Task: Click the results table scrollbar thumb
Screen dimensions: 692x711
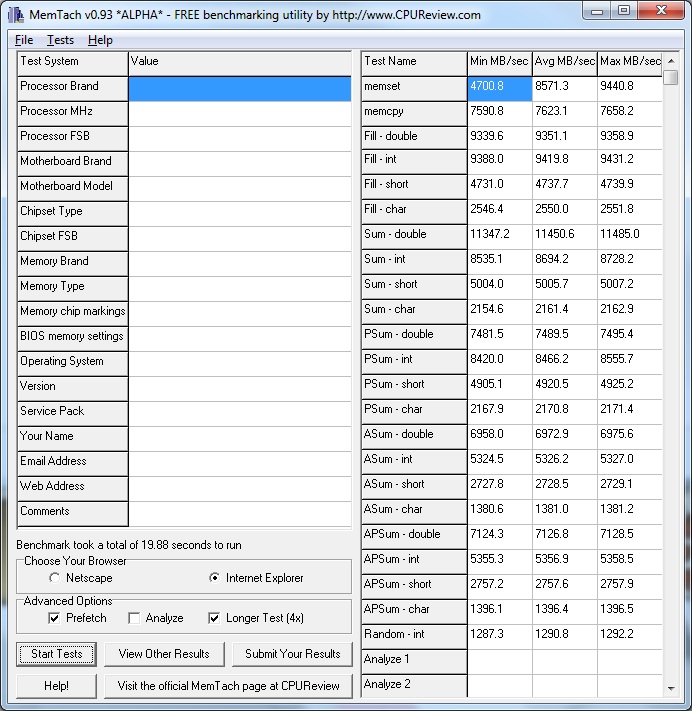Action: pos(671,77)
